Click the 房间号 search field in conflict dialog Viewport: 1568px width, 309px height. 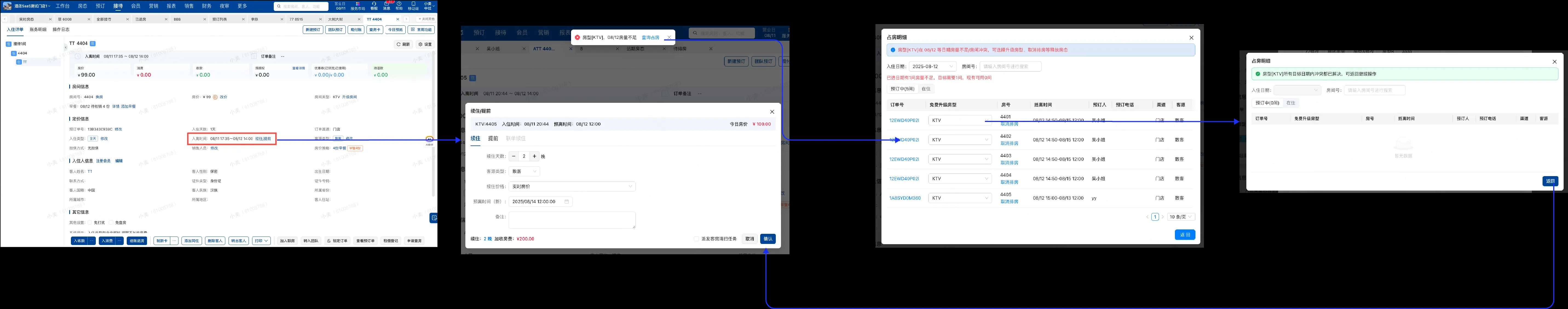(1010, 66)
